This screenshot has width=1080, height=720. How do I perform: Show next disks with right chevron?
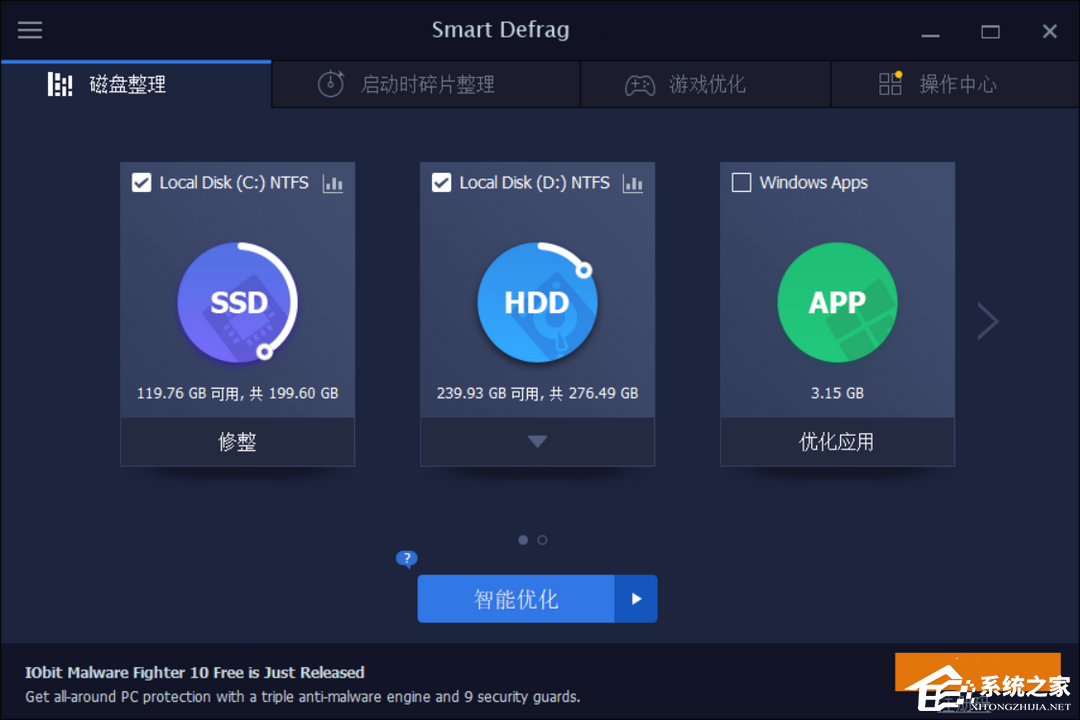[x=988, y=320]
